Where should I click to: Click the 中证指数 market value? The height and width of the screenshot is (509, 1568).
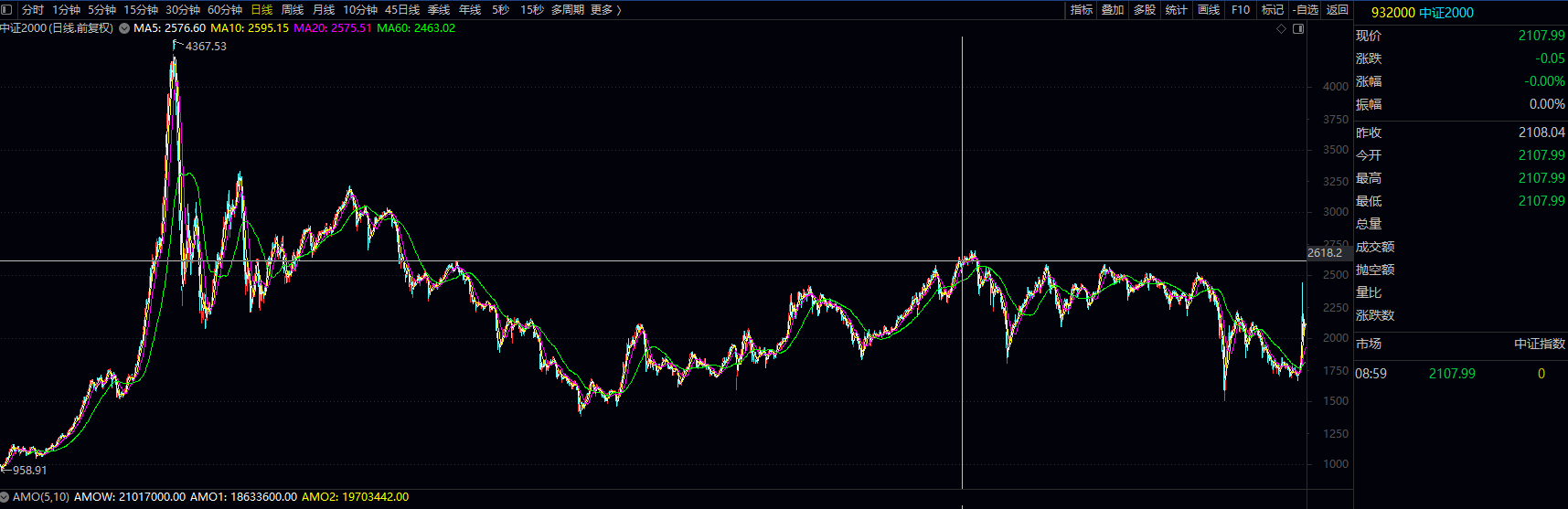pyautogui.click(x=1540, y=344)
